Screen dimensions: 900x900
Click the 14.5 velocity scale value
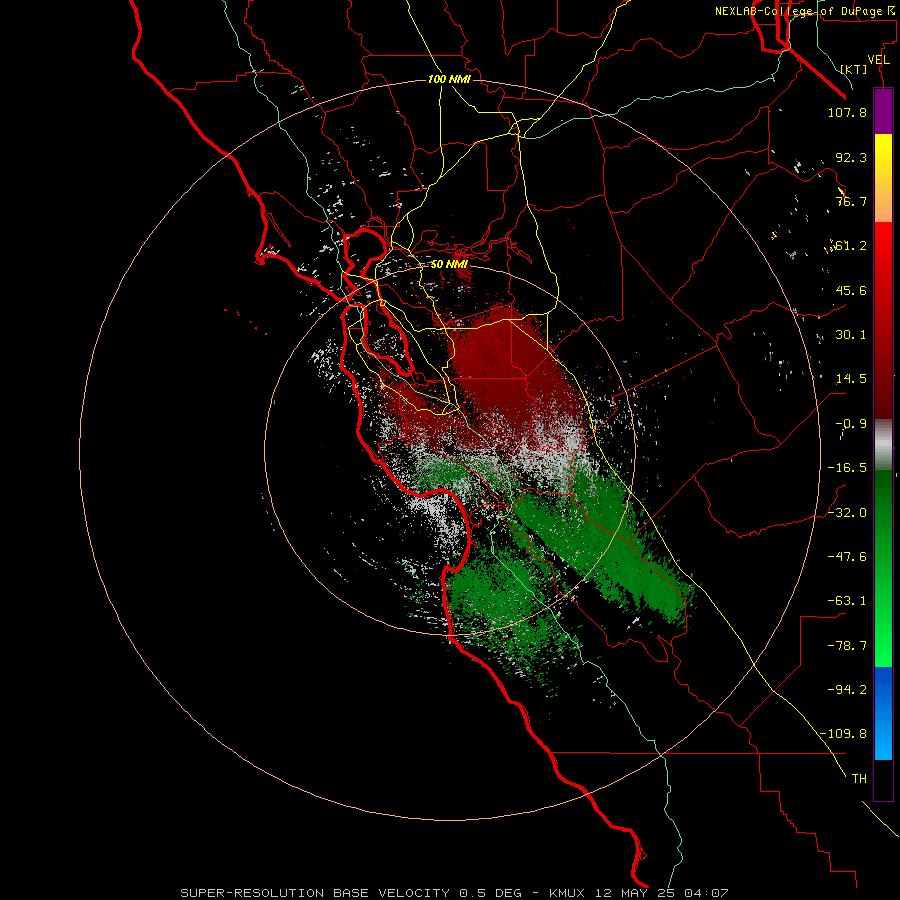tap(851, 379)
